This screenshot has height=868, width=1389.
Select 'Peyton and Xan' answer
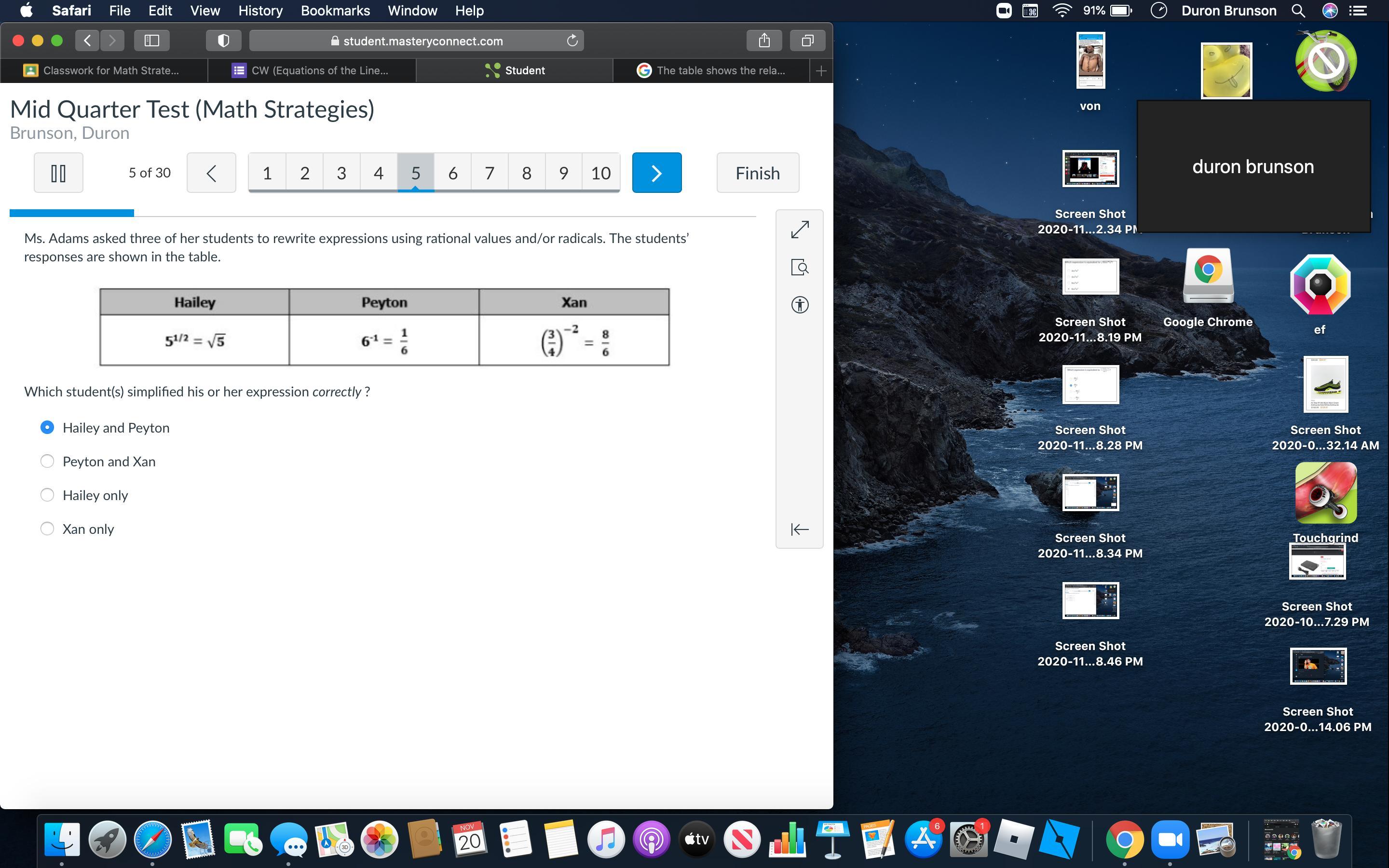[x=47, y=461]
